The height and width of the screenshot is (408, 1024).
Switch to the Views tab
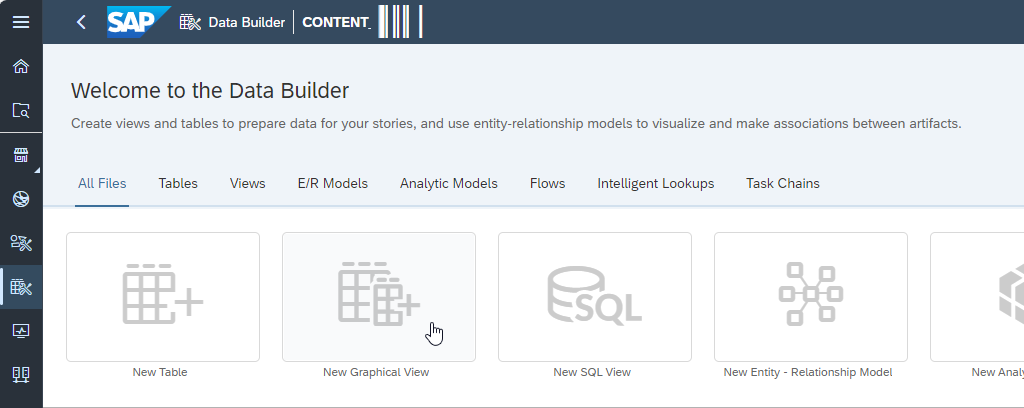click(248, 184)
